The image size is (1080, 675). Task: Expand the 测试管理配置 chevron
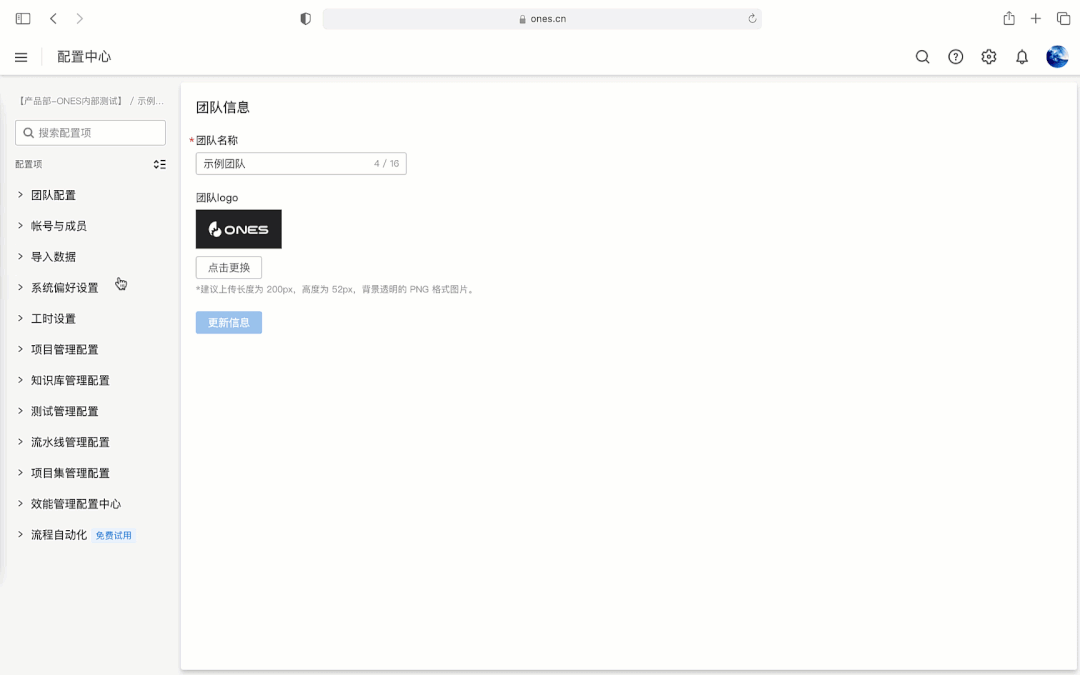click(x=20, y=411)
